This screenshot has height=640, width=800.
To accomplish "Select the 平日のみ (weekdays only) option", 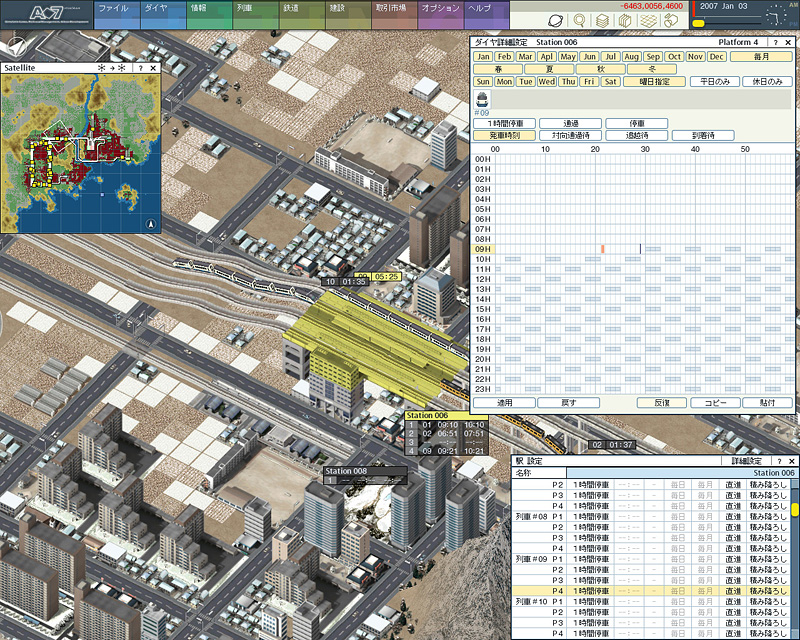I will [x=715, y=82].
